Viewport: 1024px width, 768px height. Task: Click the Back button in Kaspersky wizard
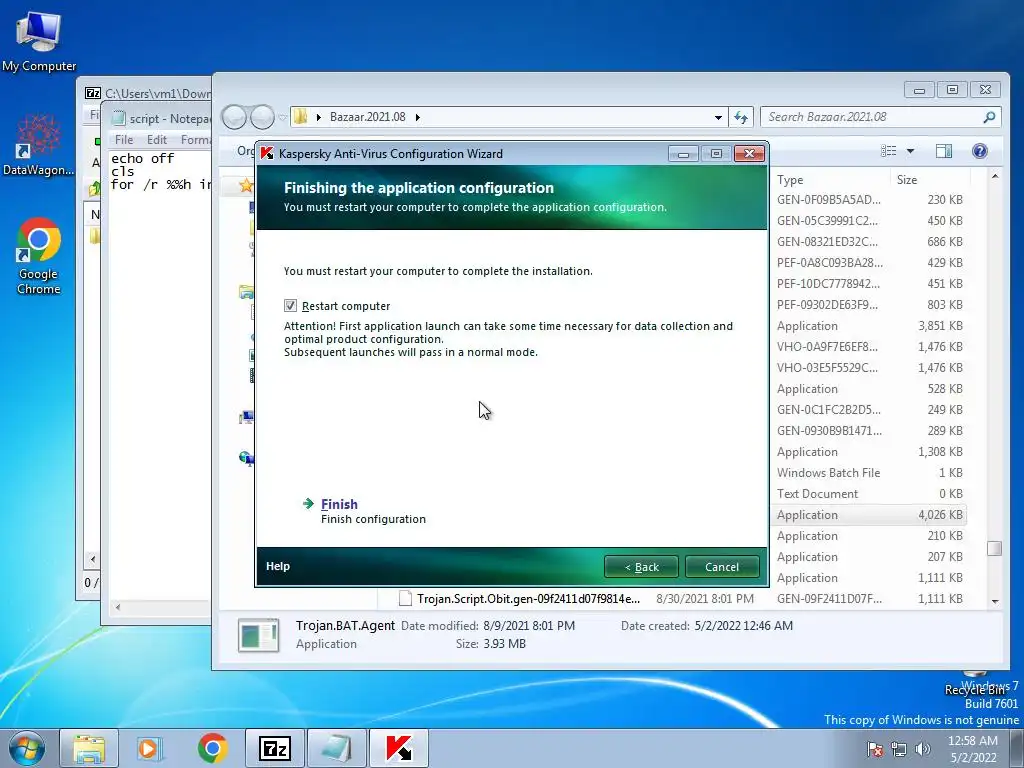coord(641,567)
